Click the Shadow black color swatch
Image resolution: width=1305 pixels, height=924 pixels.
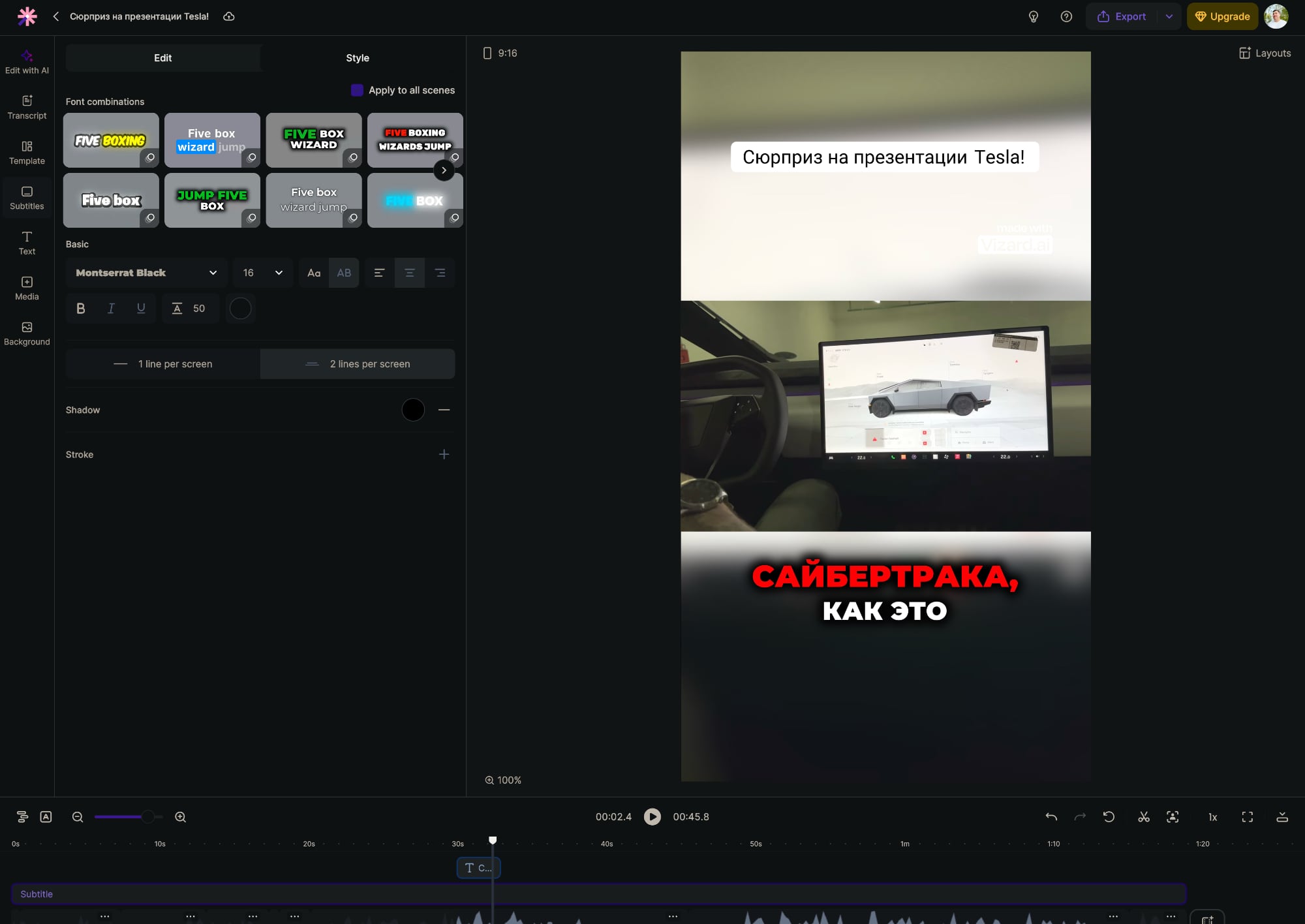coord(413,410)
